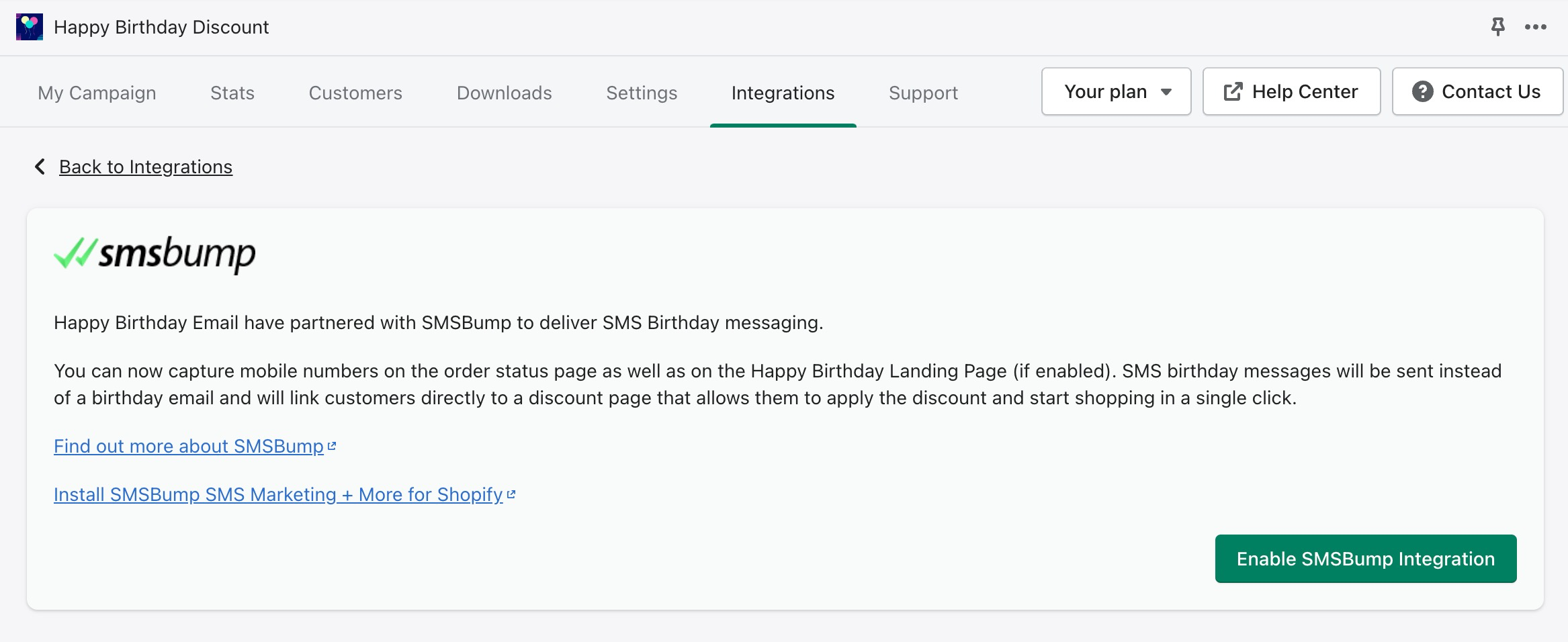Click the back chevron arrow icon

pos(40,167)
